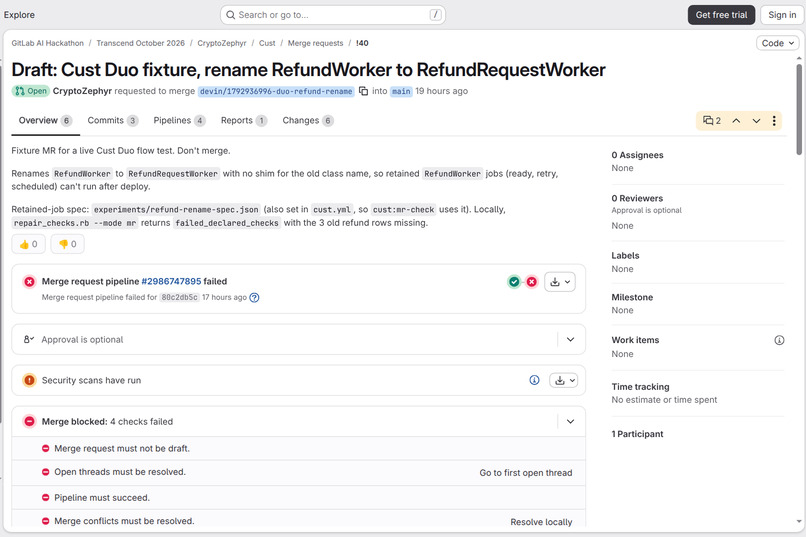The width and height of the screenshot is (806, 537).
Task: Expand the Approval is optional section
Action: point(571,339)
